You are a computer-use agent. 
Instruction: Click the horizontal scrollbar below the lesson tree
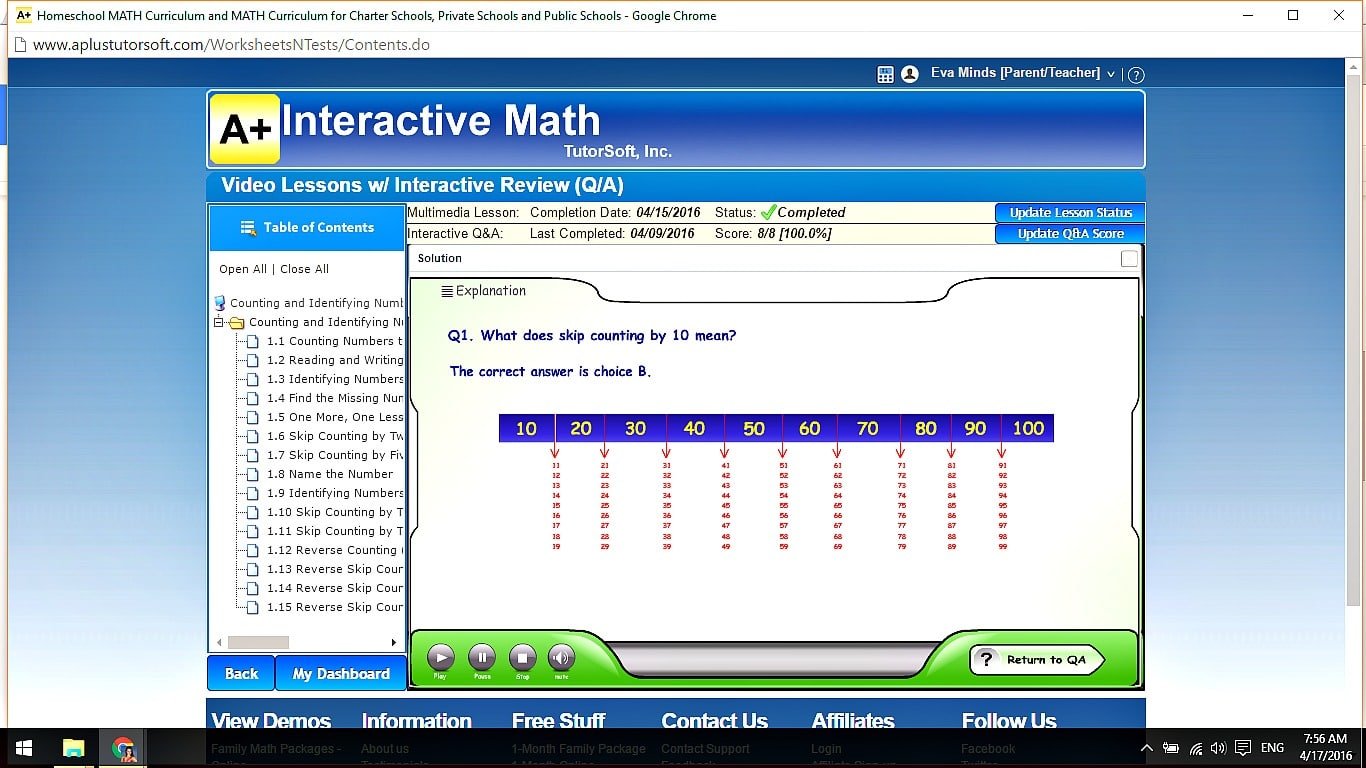(260, 641)
